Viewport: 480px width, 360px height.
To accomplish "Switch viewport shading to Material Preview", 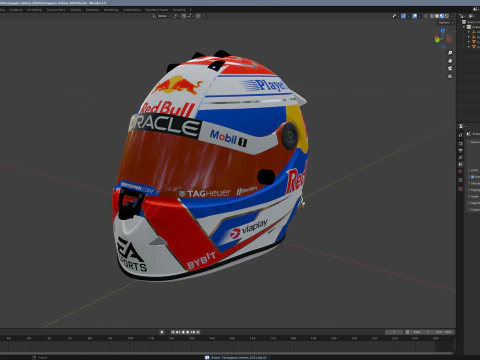I will pyautogui.click(x=442, y=16).
